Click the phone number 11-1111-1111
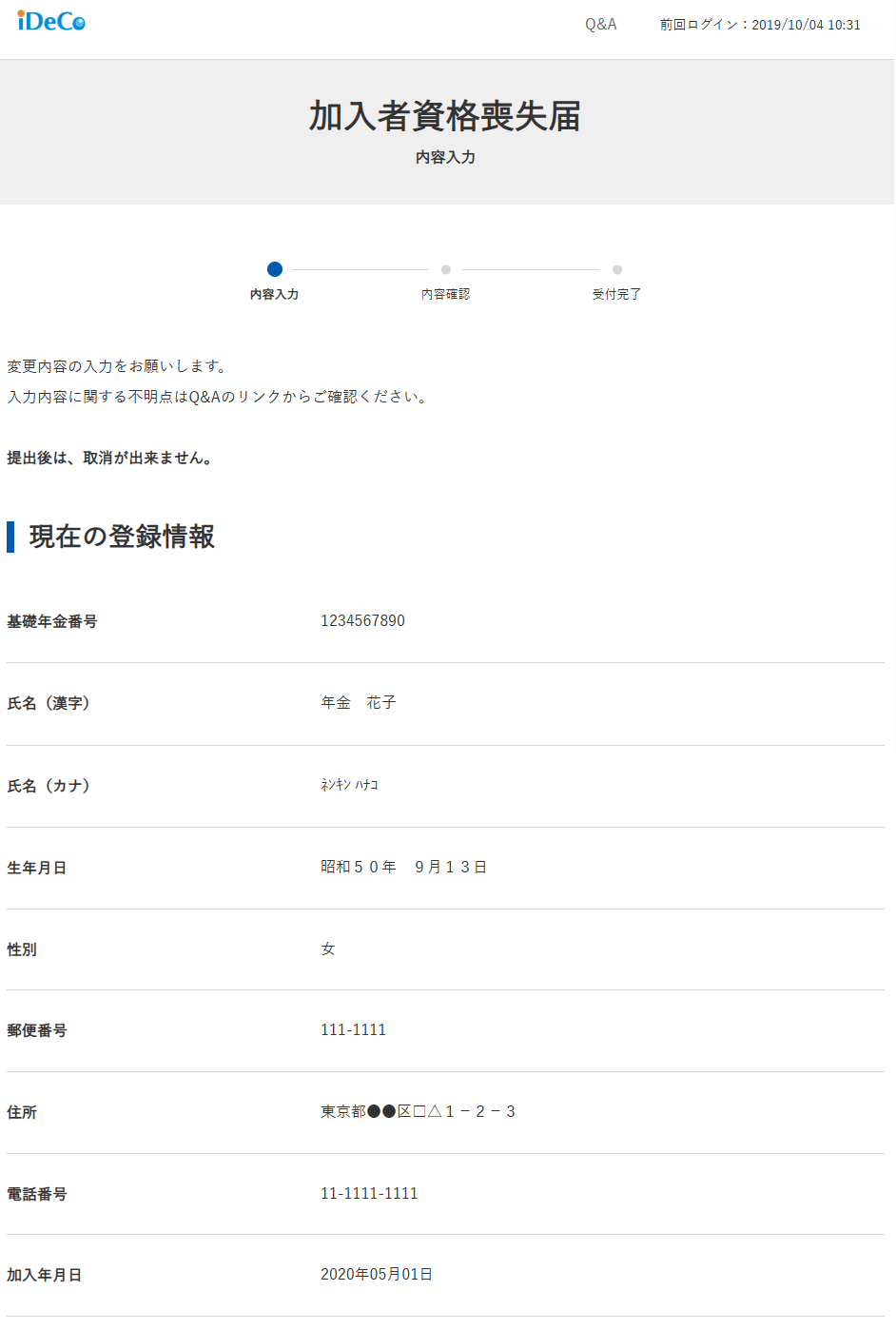The image size is (896, 1330). pos(369,1194)
